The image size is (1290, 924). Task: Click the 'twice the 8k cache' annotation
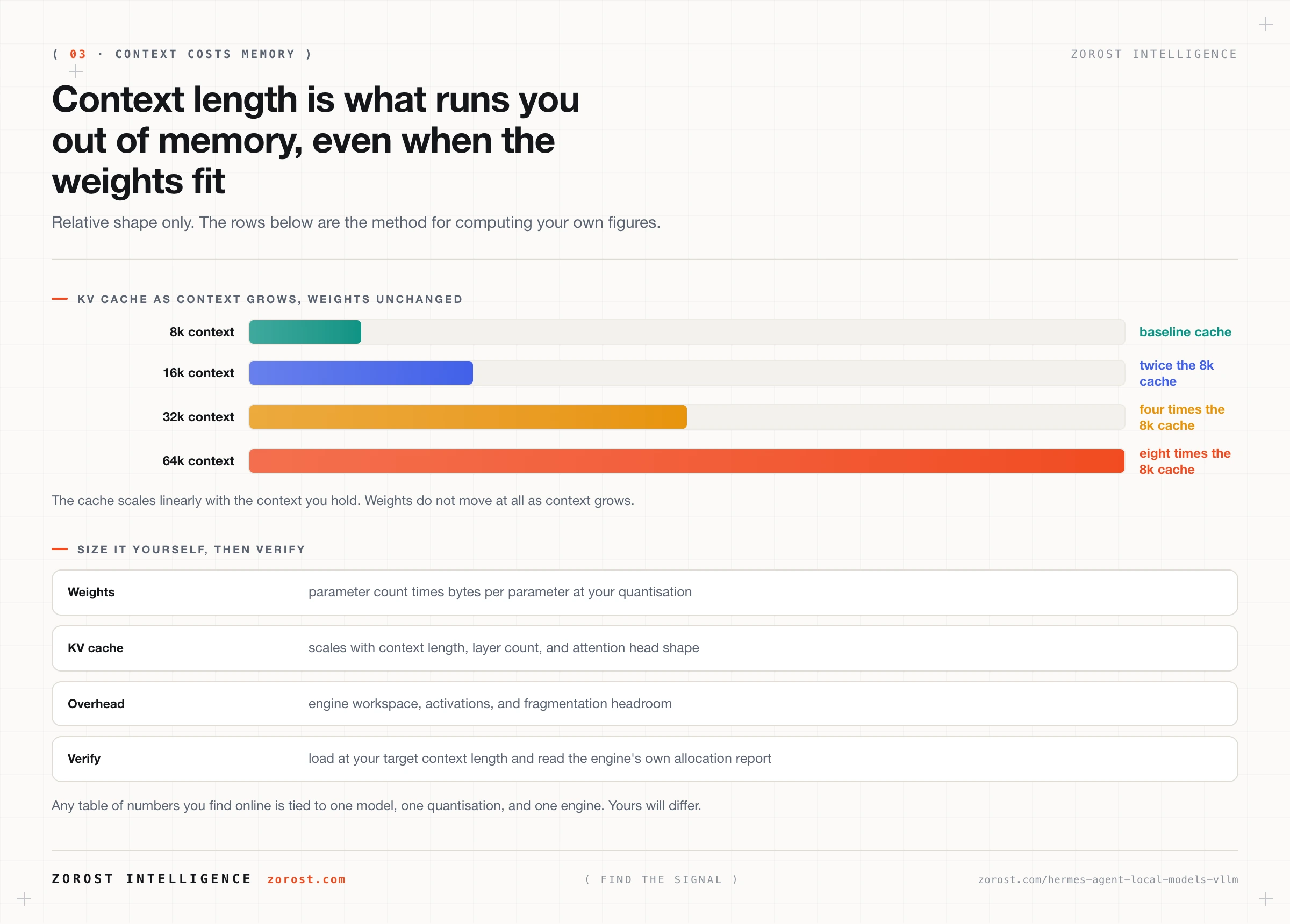click(1176, 373)
